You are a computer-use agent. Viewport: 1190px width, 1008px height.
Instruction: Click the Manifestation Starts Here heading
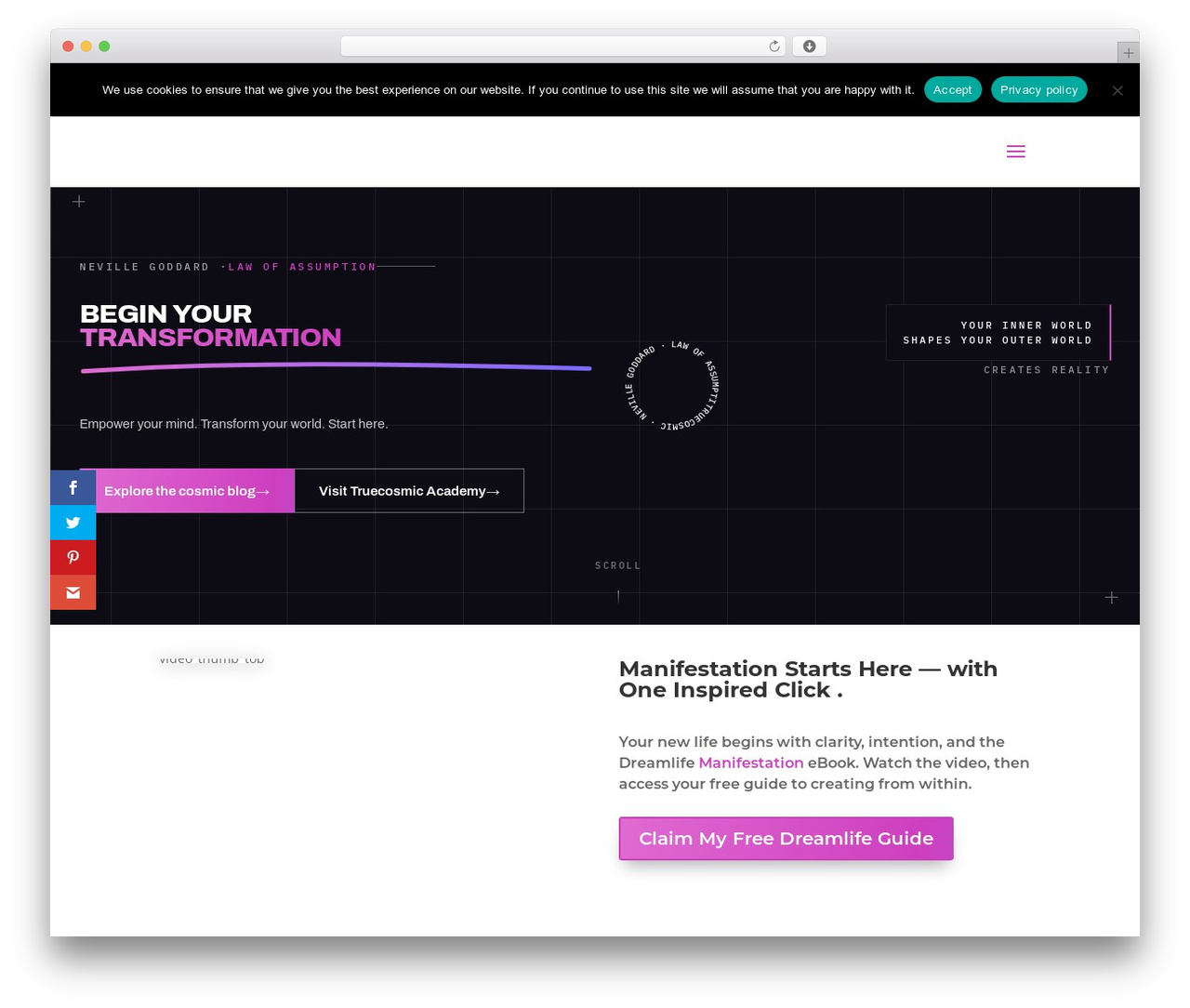pos(808,679)
